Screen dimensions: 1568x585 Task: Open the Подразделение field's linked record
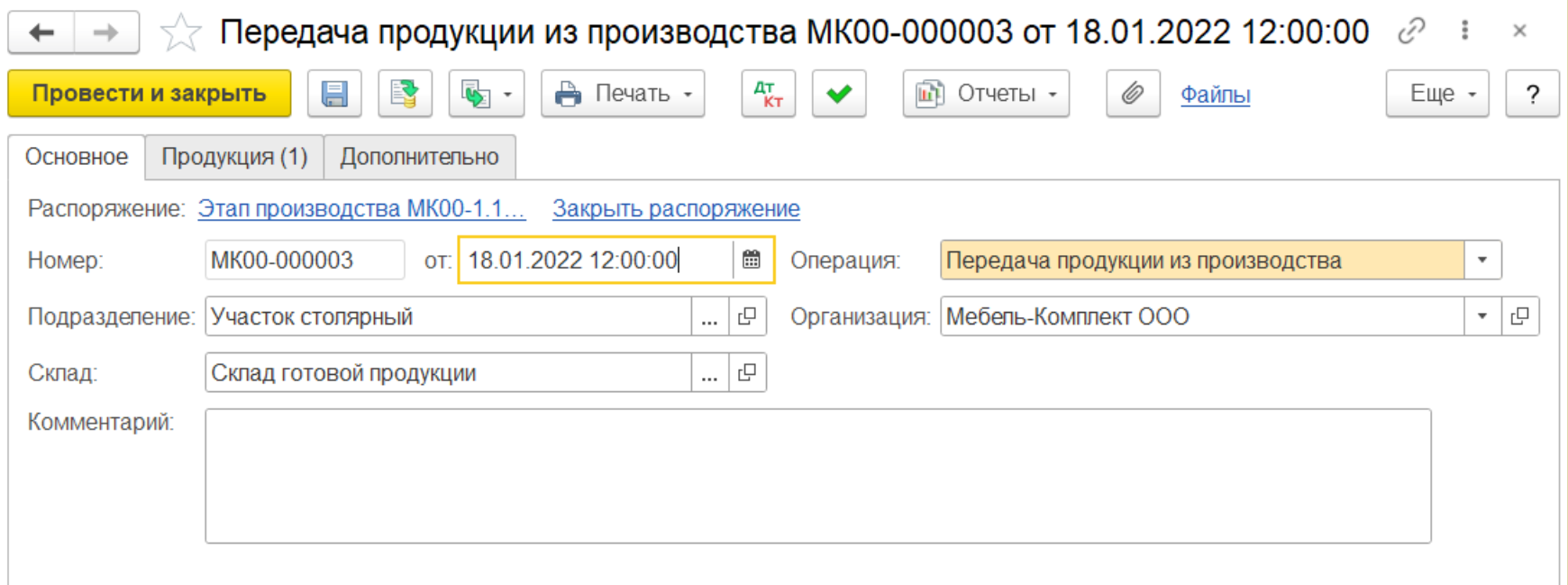(x=747, y=316)
